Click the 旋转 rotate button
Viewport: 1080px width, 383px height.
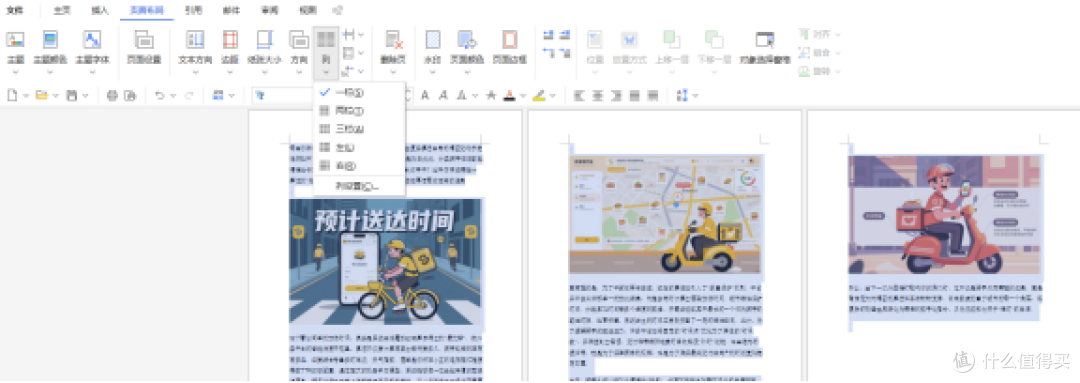click(820, 71)
